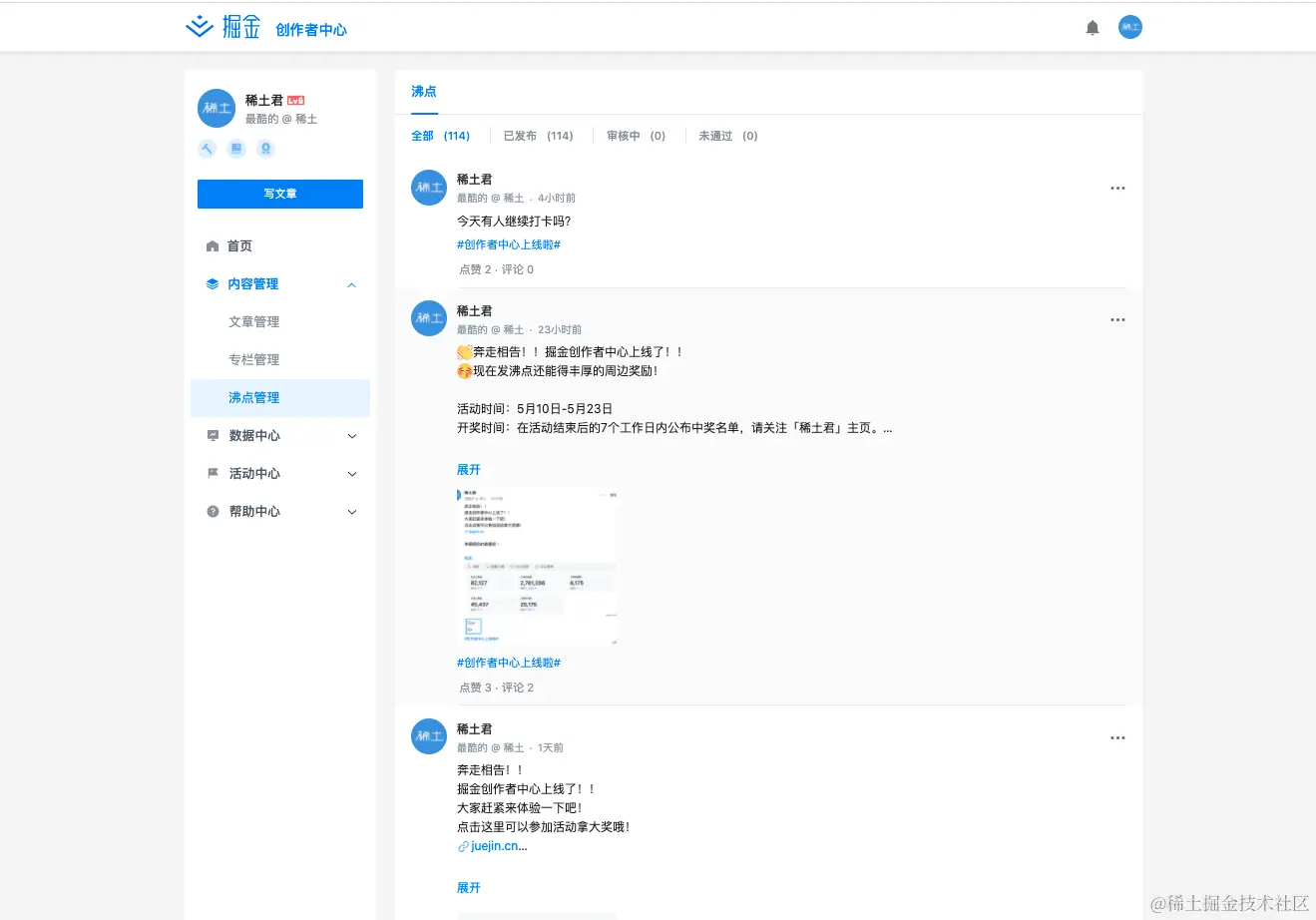
Task: Filter by 已发布 (114)
Action: click(538, 136)
